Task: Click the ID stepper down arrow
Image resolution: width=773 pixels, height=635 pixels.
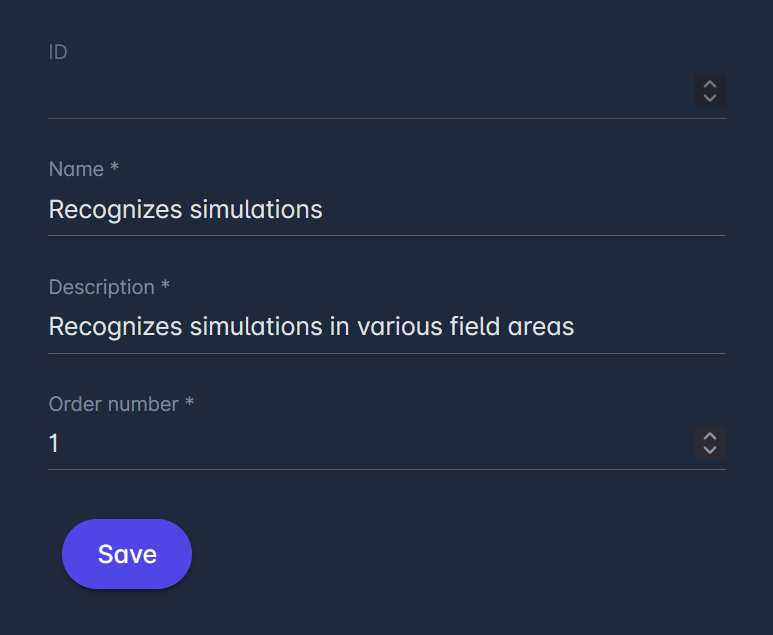Action: click(709, 98)
